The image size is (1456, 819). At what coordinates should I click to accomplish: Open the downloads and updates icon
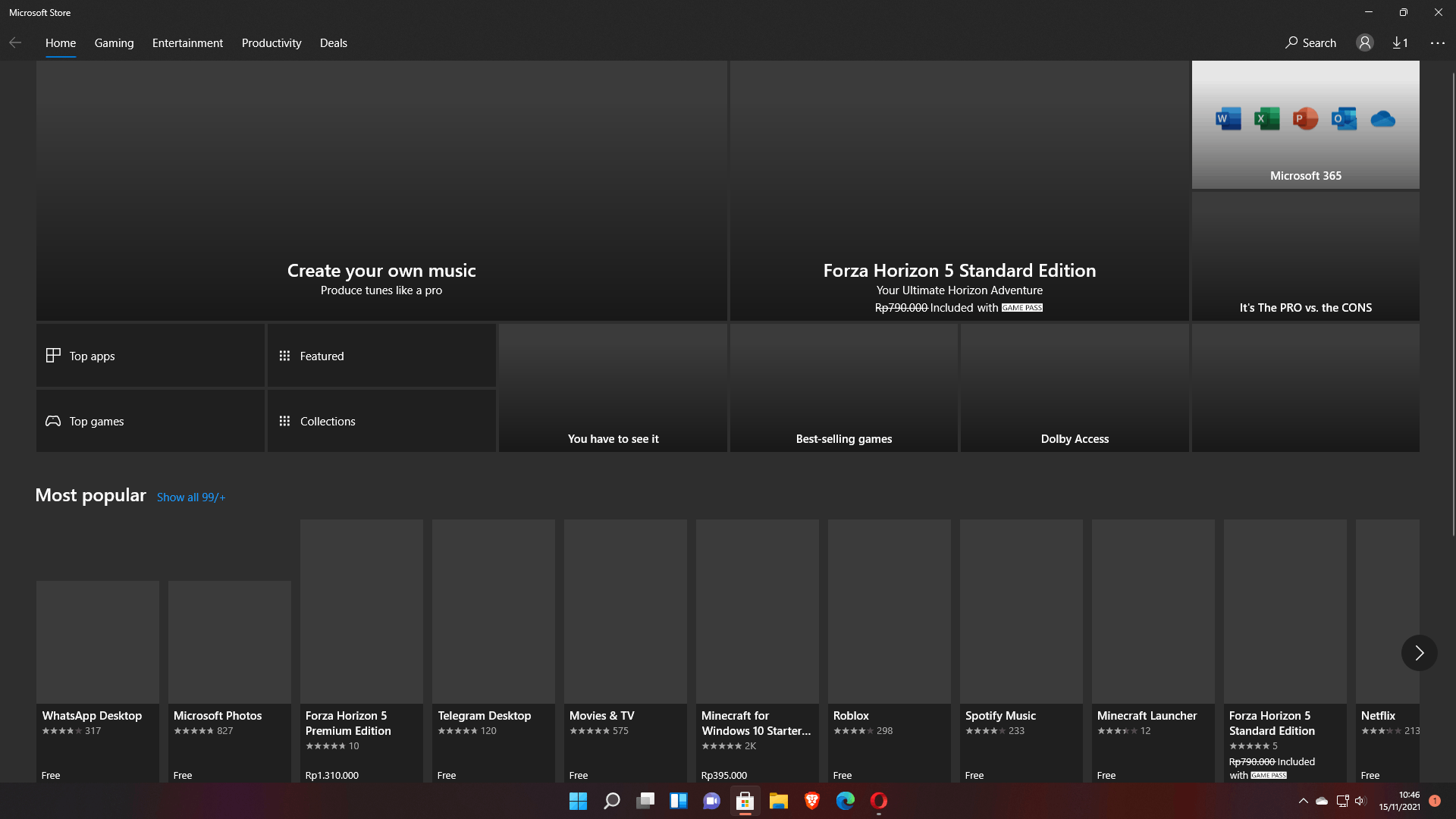[1400, 43]
